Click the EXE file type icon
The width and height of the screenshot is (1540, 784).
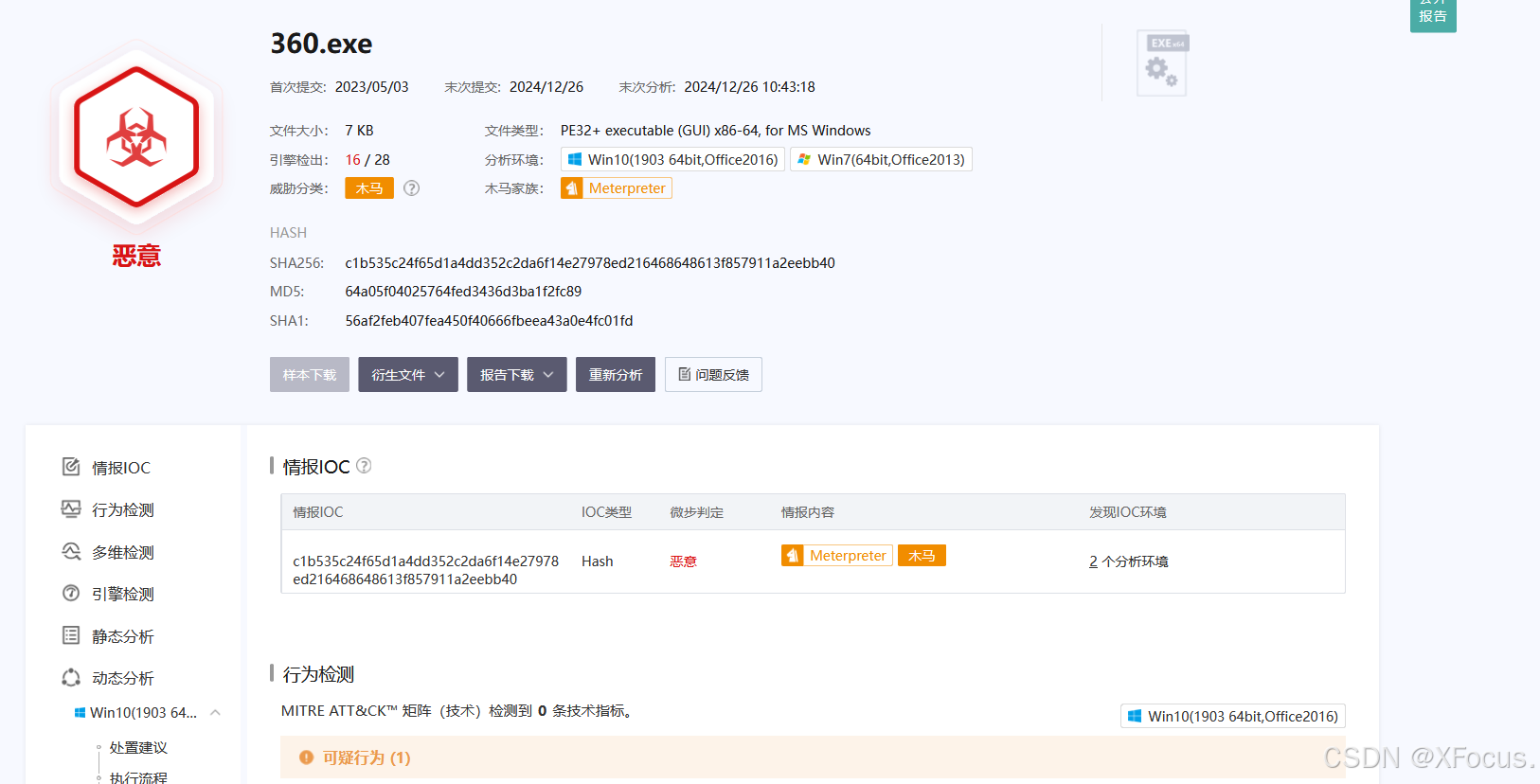pos(1162,63)
